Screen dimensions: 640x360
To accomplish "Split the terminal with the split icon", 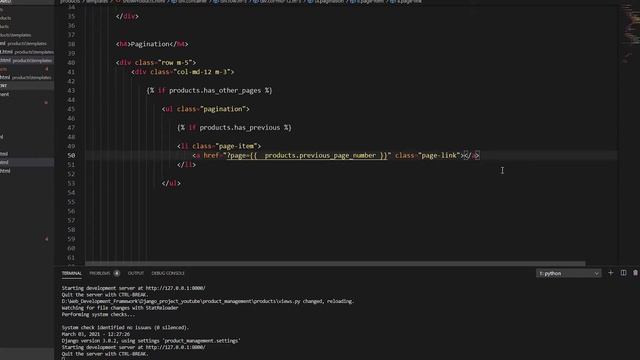I will (x=623, y=273).
